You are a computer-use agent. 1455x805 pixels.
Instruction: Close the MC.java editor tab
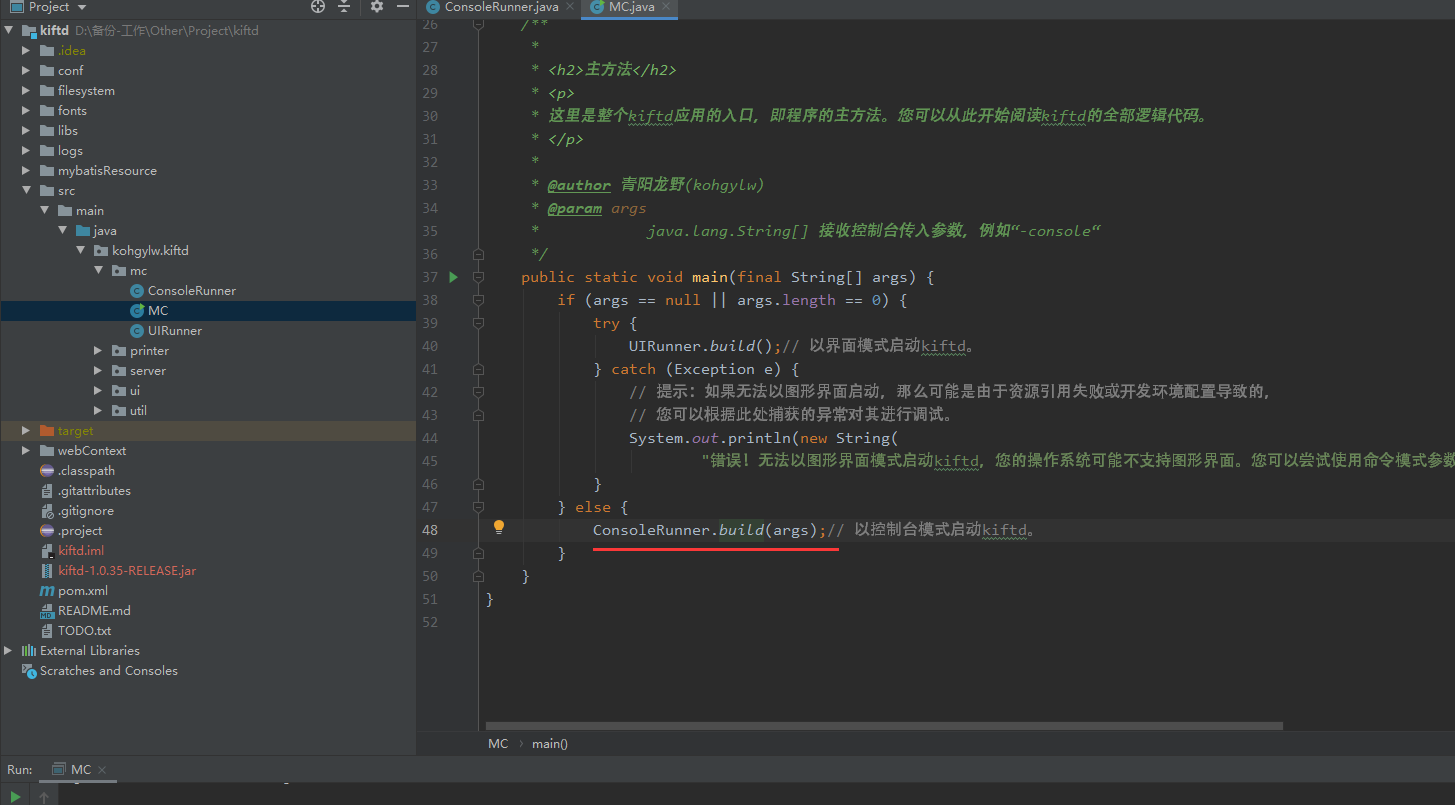click(x=664, y=7)
